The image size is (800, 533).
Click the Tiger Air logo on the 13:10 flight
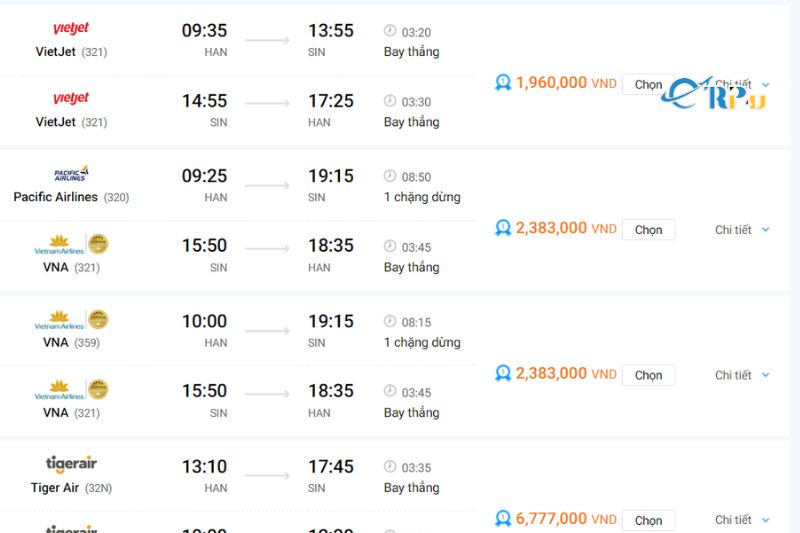click(71, 464)
